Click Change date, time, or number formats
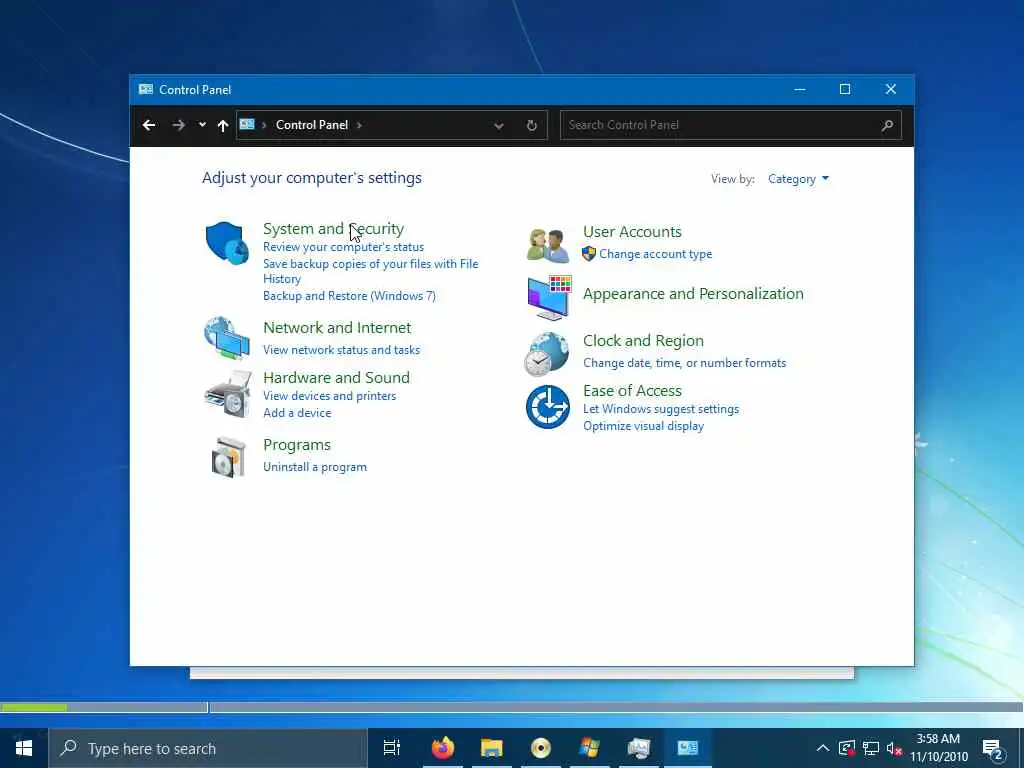 [684, 363]
